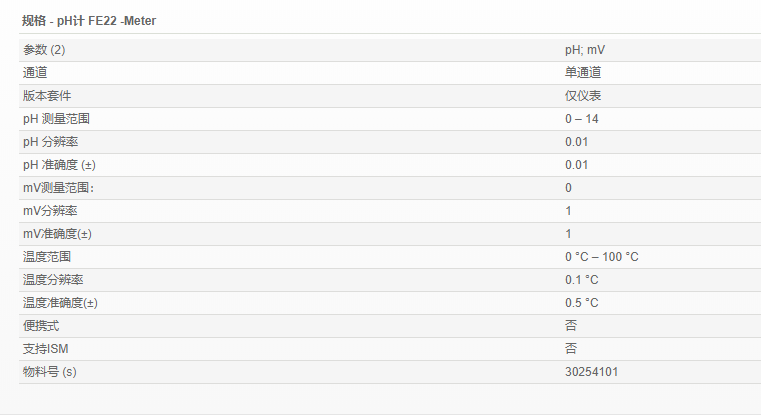Select the material number 30254101
Screen dimensions: 761x419
click(x=593, y=372)
